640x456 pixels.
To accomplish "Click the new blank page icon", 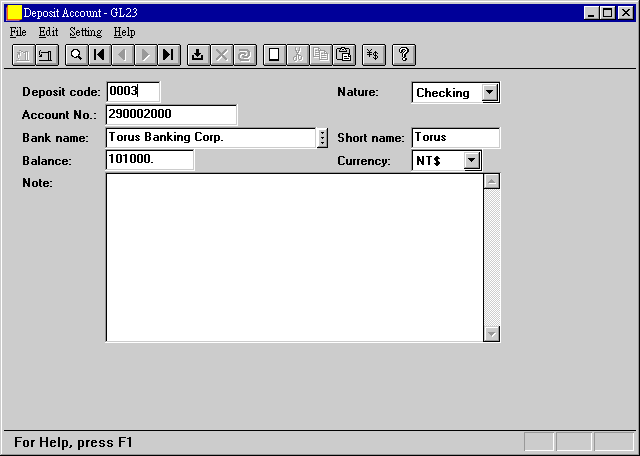I will pyautogui.click(x=274, y=55).
